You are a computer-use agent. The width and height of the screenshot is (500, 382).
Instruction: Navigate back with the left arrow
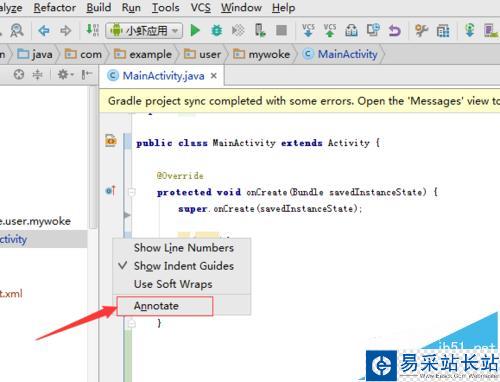pyautogui.click(x=44, y=31)
